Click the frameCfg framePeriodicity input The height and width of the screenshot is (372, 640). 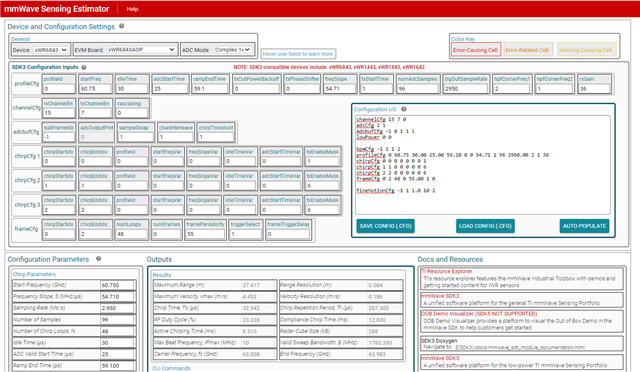point(205,234)
